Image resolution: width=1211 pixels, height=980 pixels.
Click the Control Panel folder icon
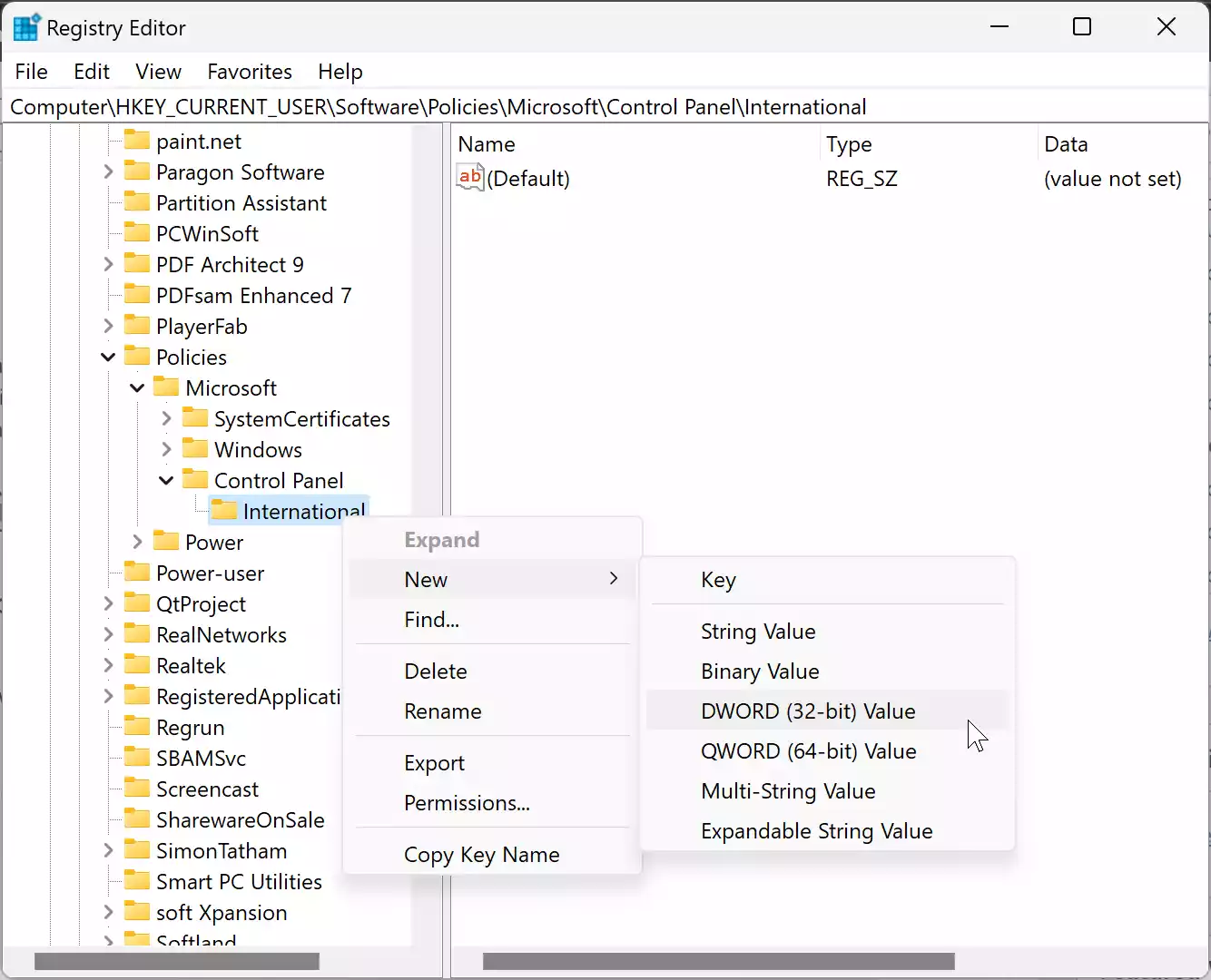point(195,480)
